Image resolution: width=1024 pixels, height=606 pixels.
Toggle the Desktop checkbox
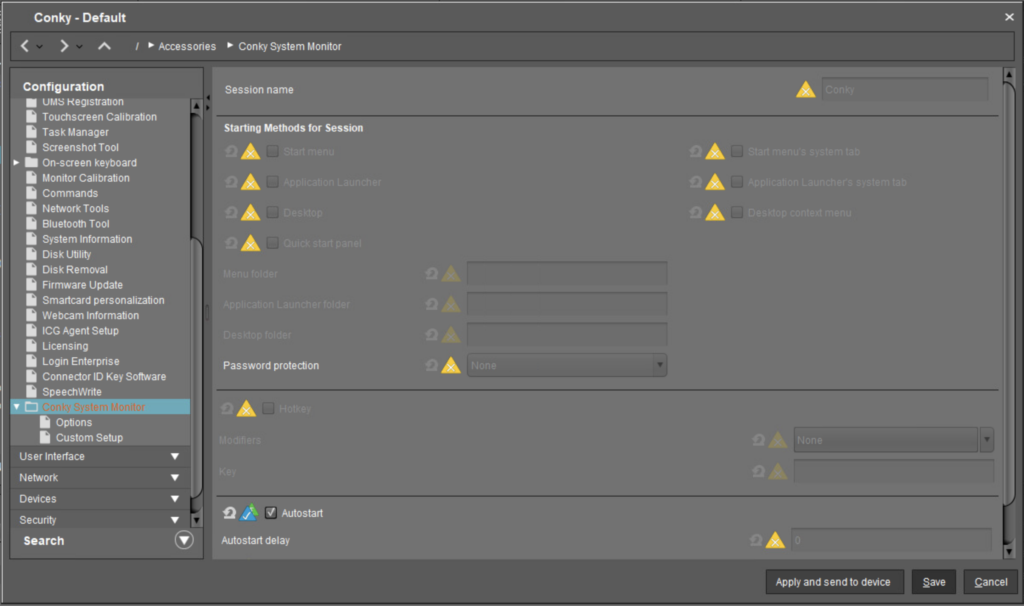point(272,213)
